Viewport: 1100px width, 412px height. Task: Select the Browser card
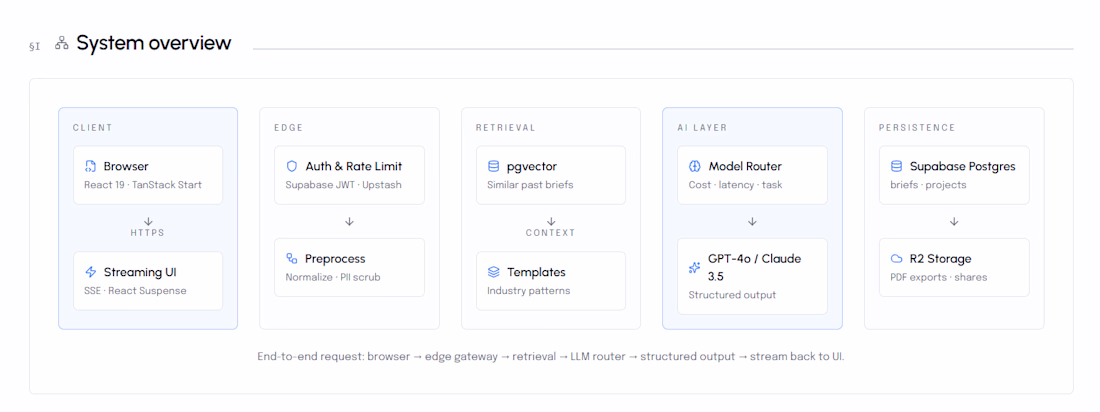pyautogui.click(x=148, y=175)
